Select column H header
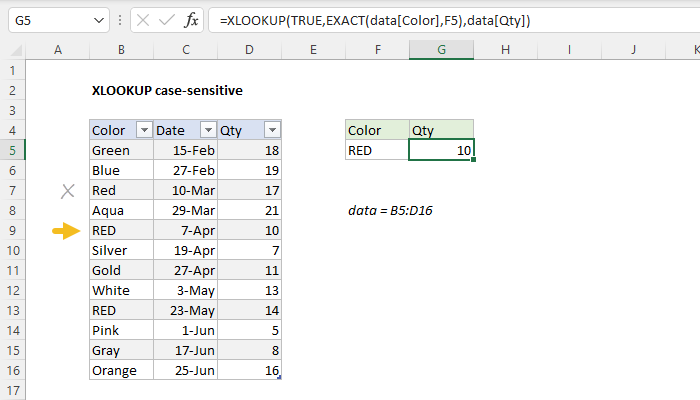700x400 pixels. 505,50
